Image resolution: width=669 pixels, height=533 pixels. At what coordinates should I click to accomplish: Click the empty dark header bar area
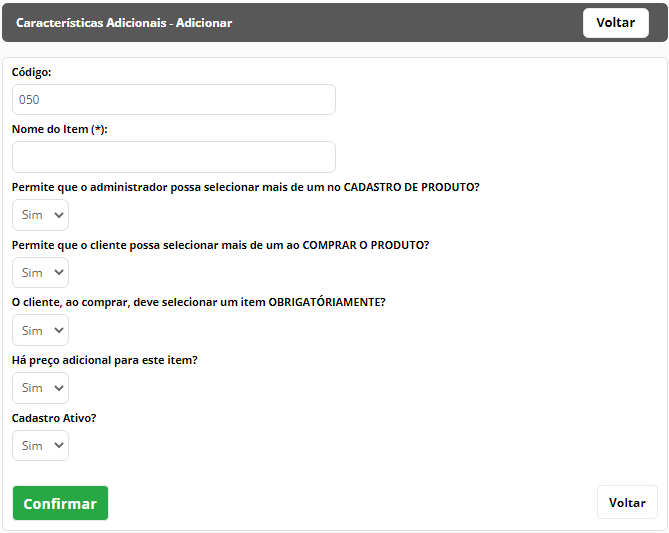click(405, 23)
